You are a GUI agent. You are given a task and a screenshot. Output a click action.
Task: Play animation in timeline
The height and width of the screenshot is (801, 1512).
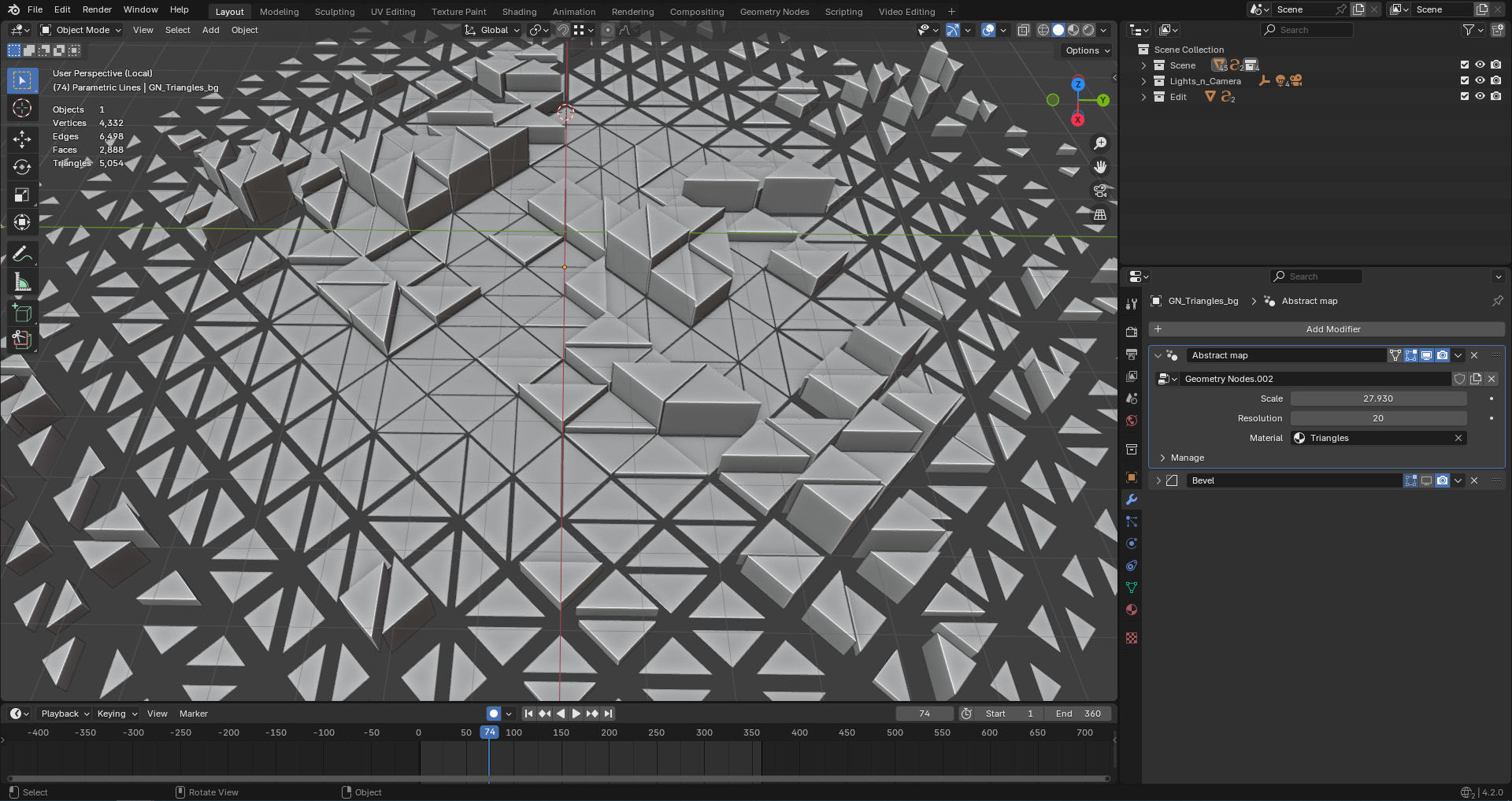(x=576, y=714)
